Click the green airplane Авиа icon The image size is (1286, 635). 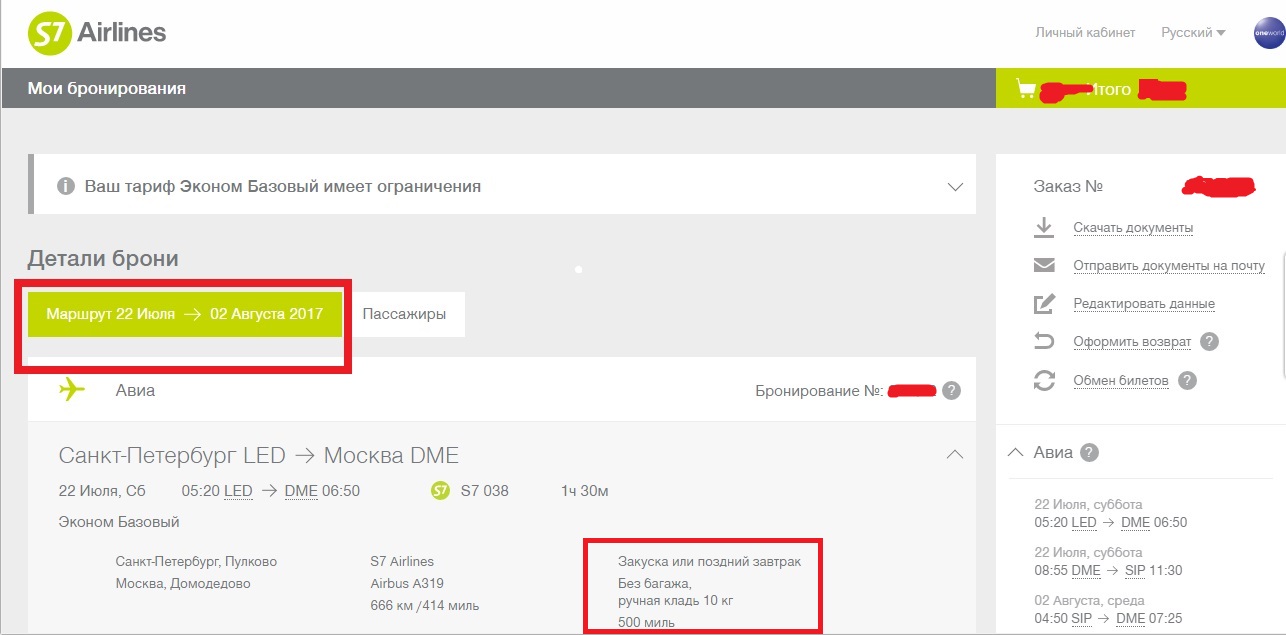[72, 390]
